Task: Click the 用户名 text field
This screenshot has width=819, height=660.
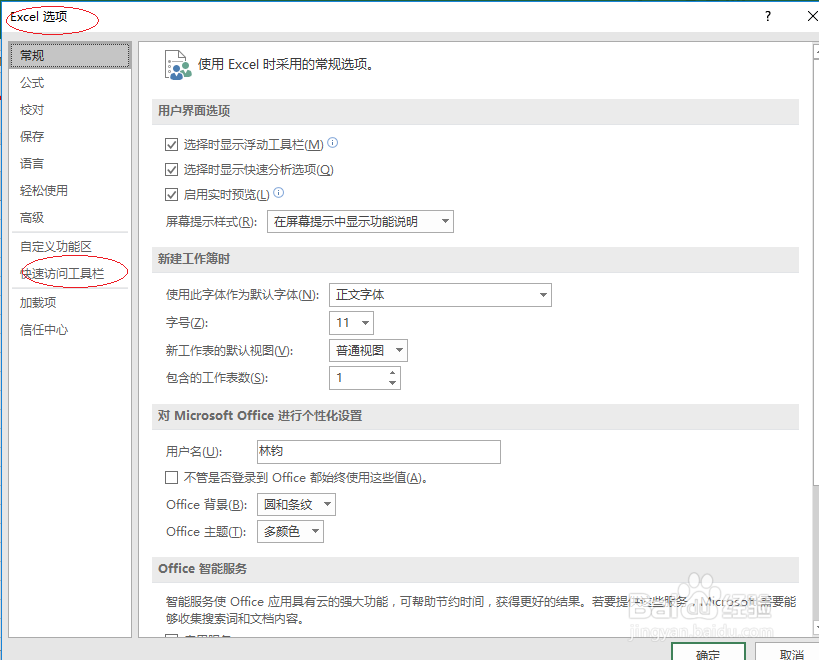Action: click(x=379, y=452)
